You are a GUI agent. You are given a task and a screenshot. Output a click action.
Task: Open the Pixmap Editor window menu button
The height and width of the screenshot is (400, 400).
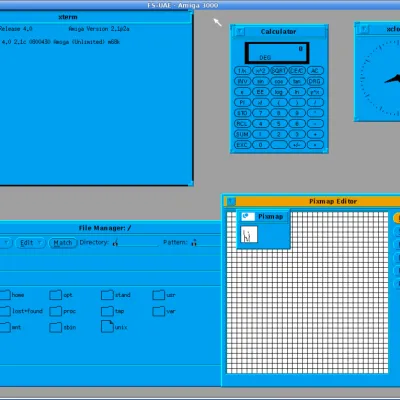click(231, 201)
